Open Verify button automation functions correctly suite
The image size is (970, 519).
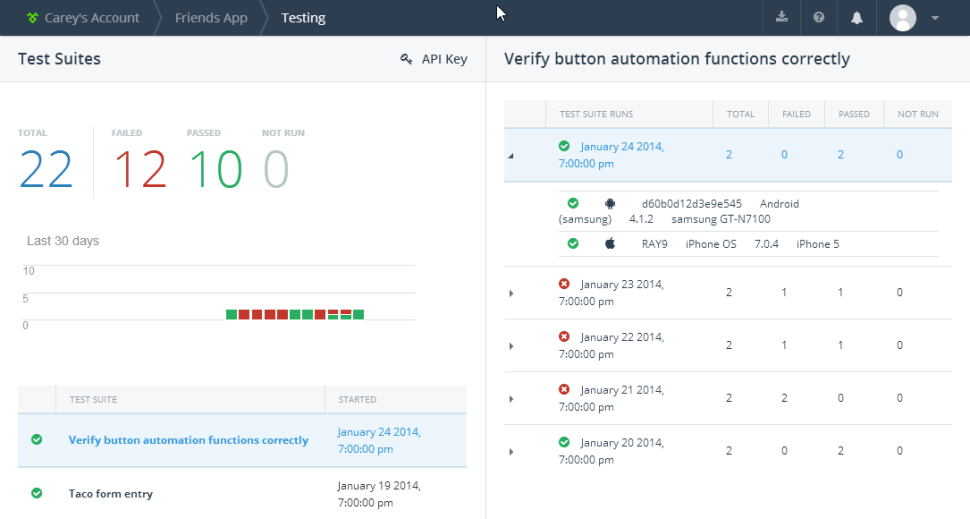tap(188, 440)
